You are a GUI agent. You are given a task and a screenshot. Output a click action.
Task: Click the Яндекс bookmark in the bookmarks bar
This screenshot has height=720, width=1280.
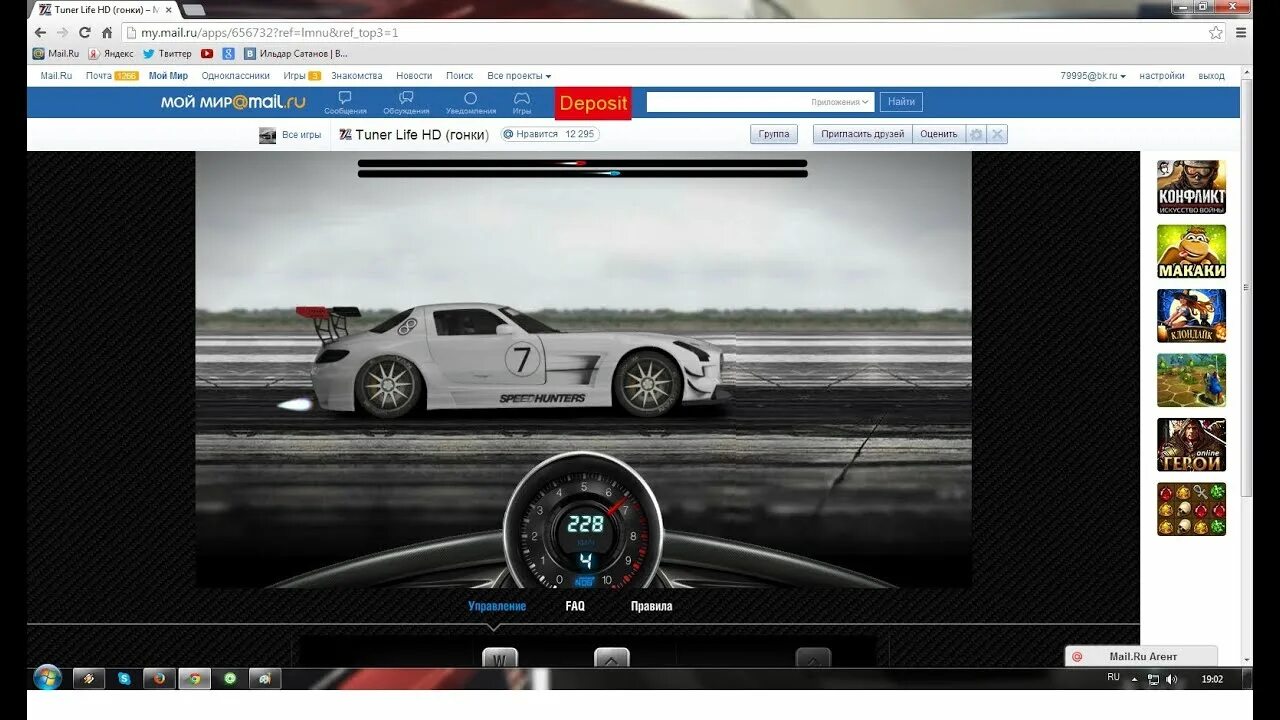tap(110, 53)
